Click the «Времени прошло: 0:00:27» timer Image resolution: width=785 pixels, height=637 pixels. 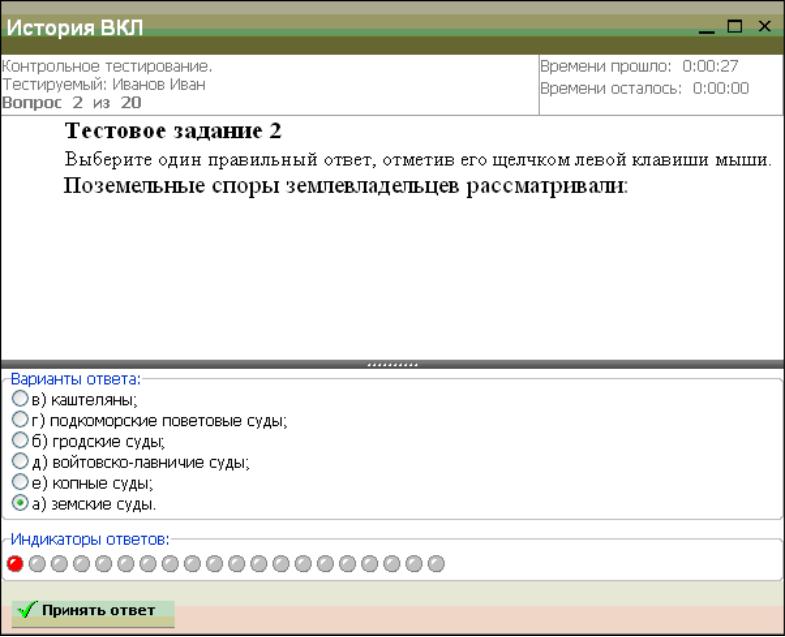click(639, 66)
